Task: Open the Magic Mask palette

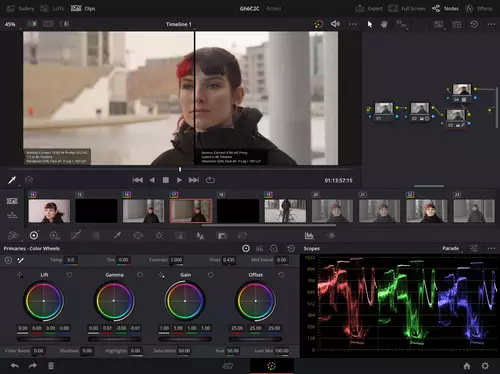Action: pos(180,236)
